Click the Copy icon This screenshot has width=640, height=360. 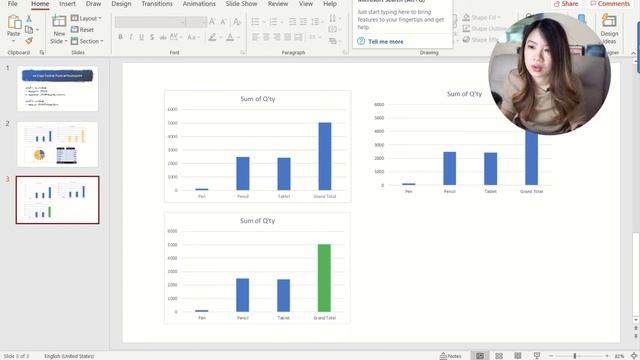pyautogui.click(x=29, y=29)
